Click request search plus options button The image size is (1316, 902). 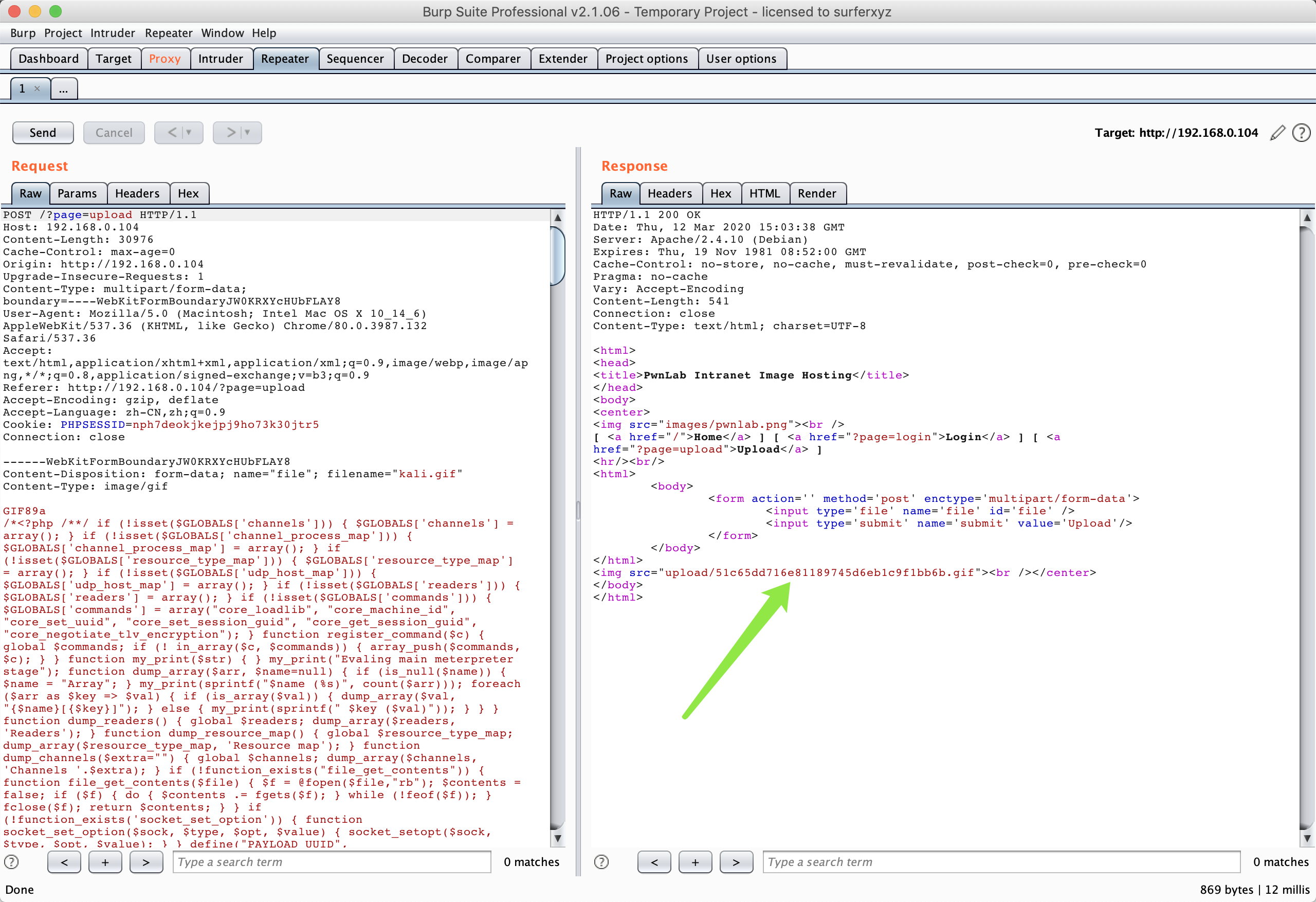(105, 862)
